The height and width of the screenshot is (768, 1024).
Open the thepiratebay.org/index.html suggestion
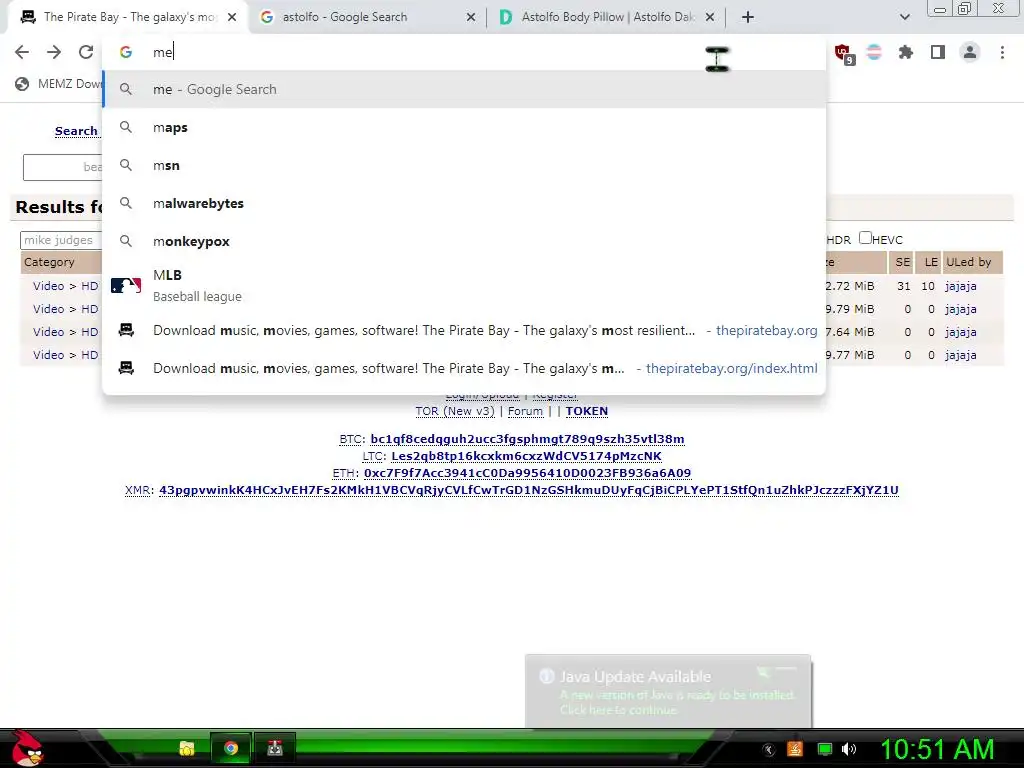(464, 368)
